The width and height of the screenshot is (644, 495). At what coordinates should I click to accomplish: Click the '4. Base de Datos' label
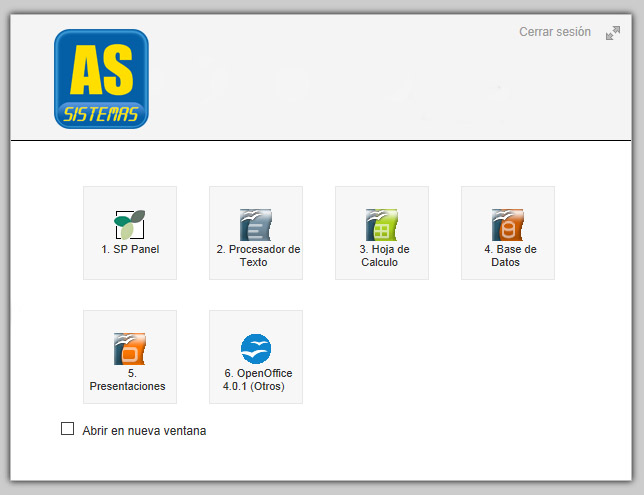pos(510,256)
